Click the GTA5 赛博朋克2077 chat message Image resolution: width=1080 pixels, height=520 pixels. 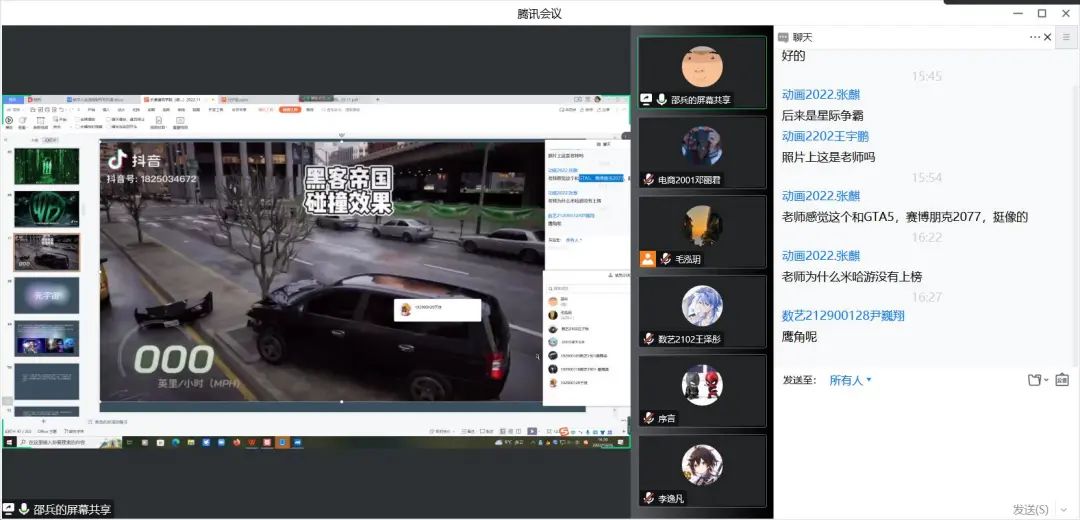pos(905,218)
